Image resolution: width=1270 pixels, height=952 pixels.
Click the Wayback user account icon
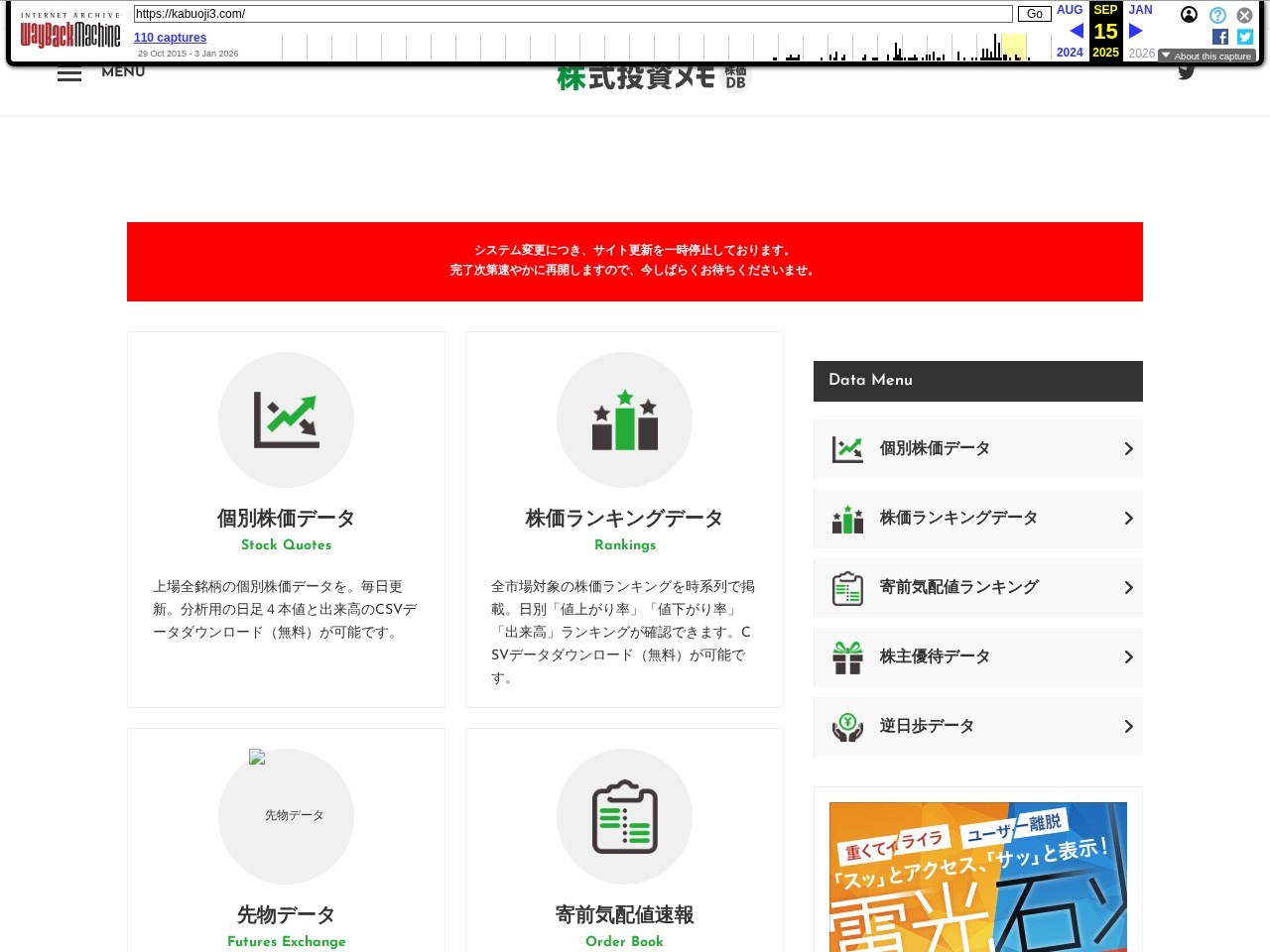1189,15
